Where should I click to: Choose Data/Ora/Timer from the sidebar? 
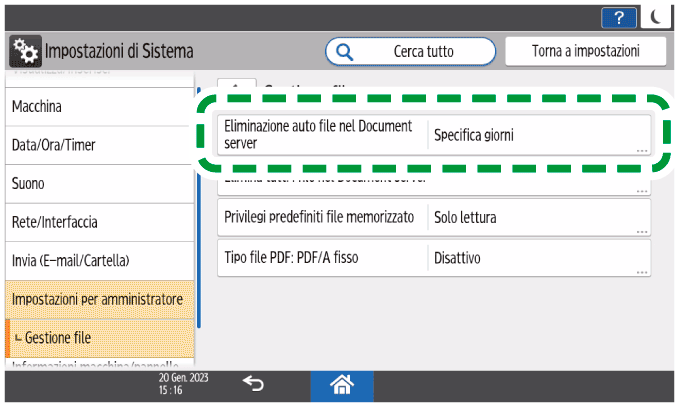coord(98,145)
